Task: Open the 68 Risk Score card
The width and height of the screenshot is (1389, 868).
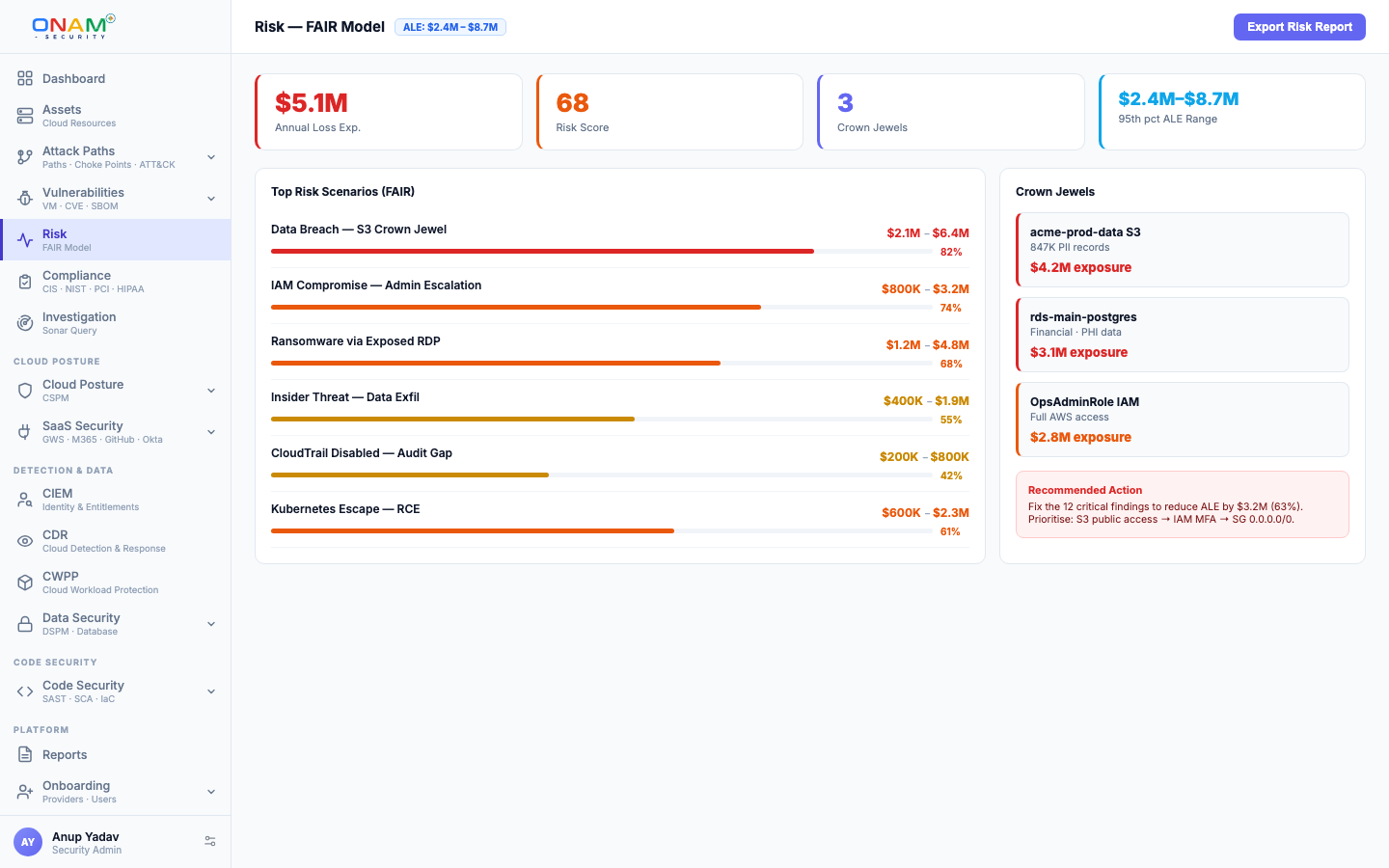Action: (x=669, y=112)
